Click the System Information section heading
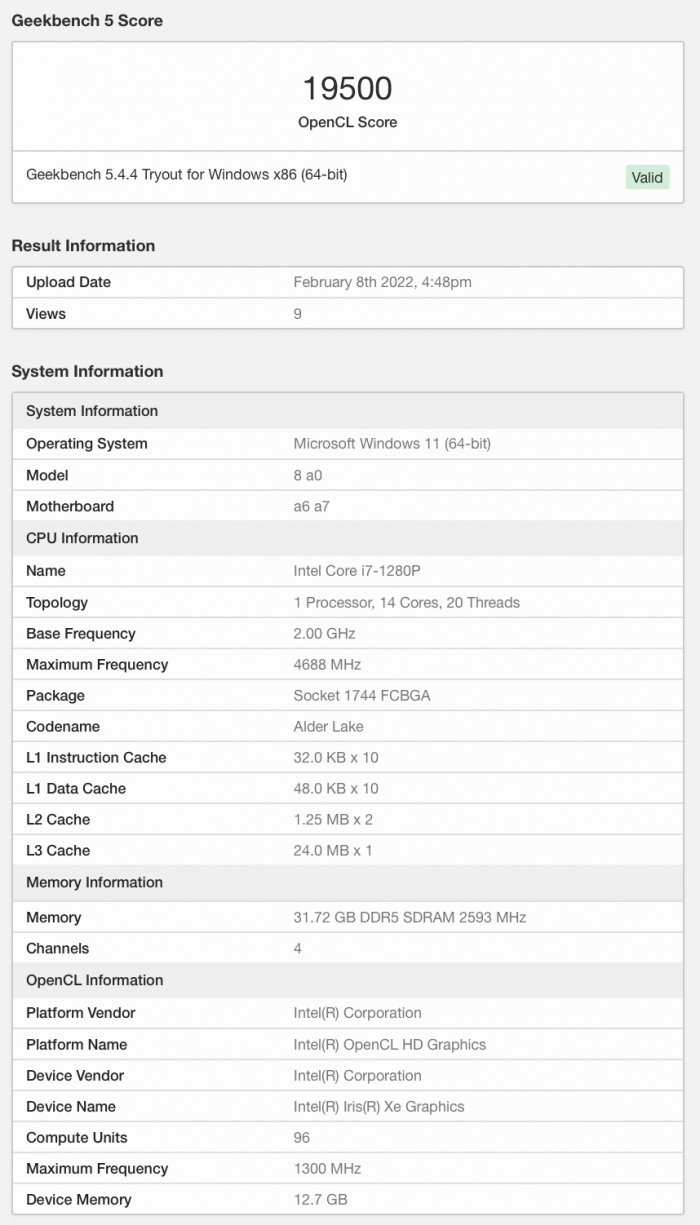700x1225 pixels. click(x=87, y=371)
